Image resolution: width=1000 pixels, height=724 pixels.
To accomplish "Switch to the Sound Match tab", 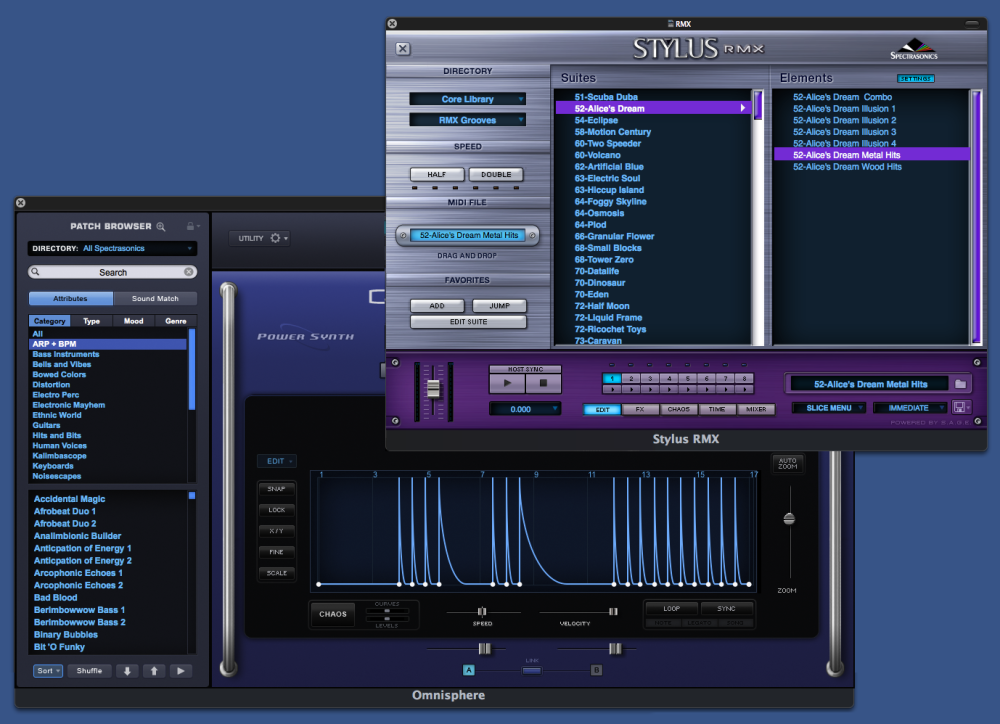I will pyautogui.click(x=155, y=299).
